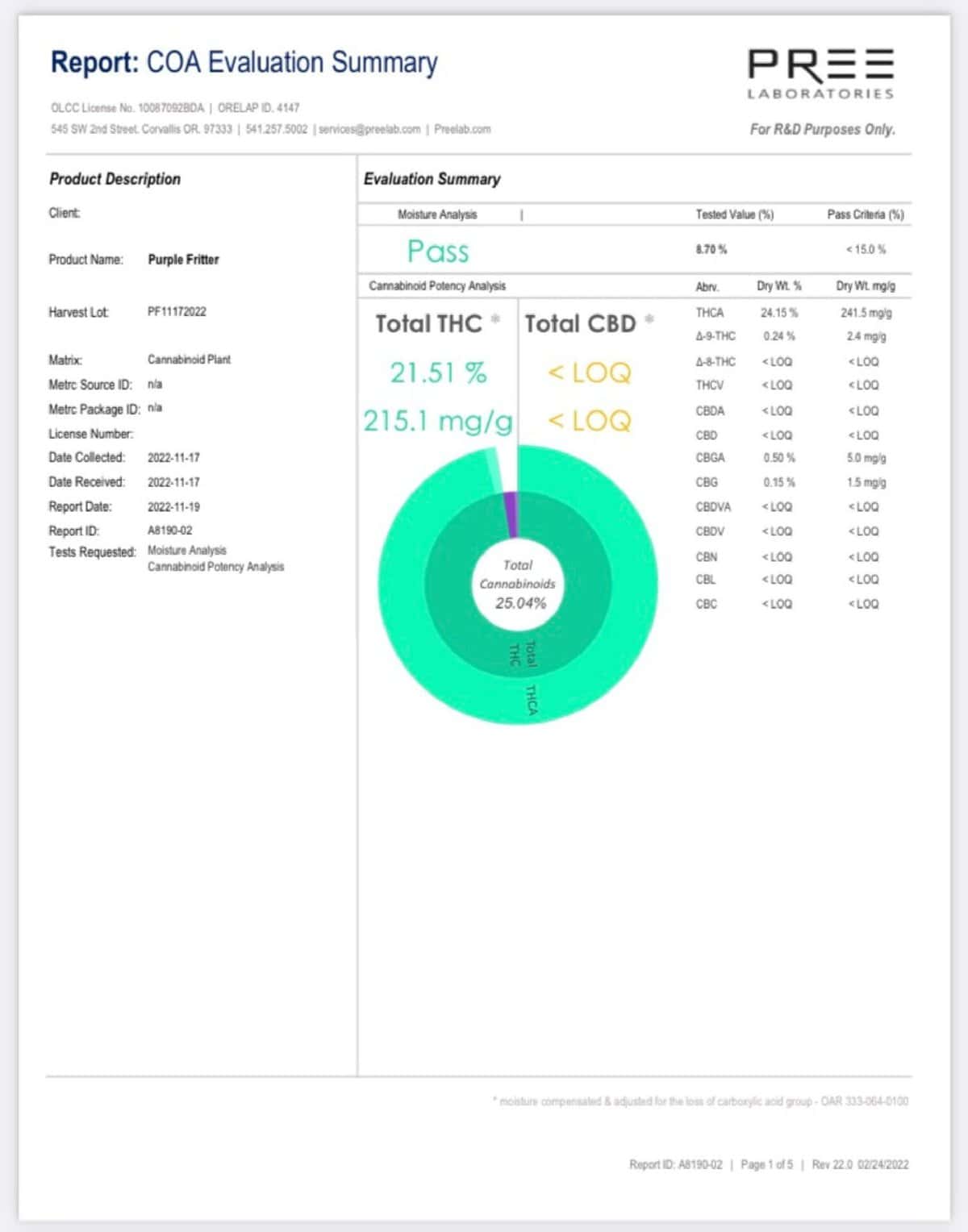The image size is (968, 1232).
Task: Click the Evaluation Summary heading
Action: pyautogui.click(x=432, y=179)
